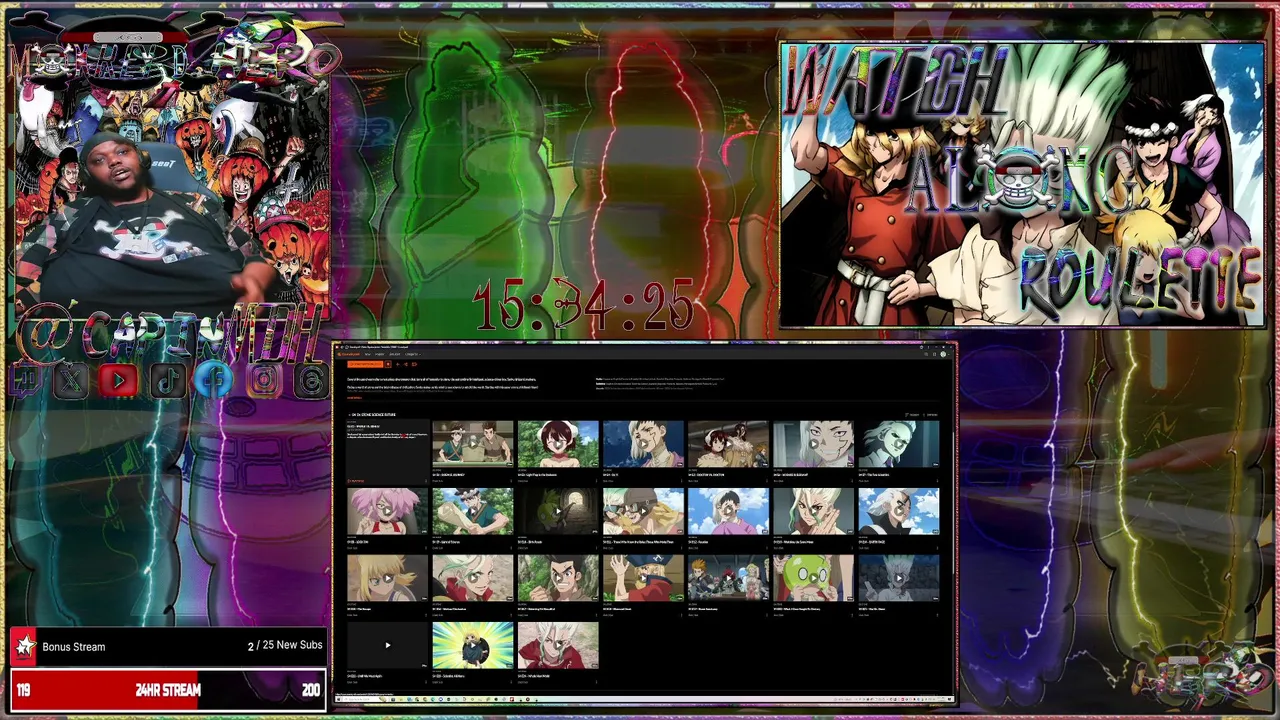The height and width of the screenshot is (720, 1280).
Task: Open episode thumbnail of pink-haired girl
Action: click(387, 511)
